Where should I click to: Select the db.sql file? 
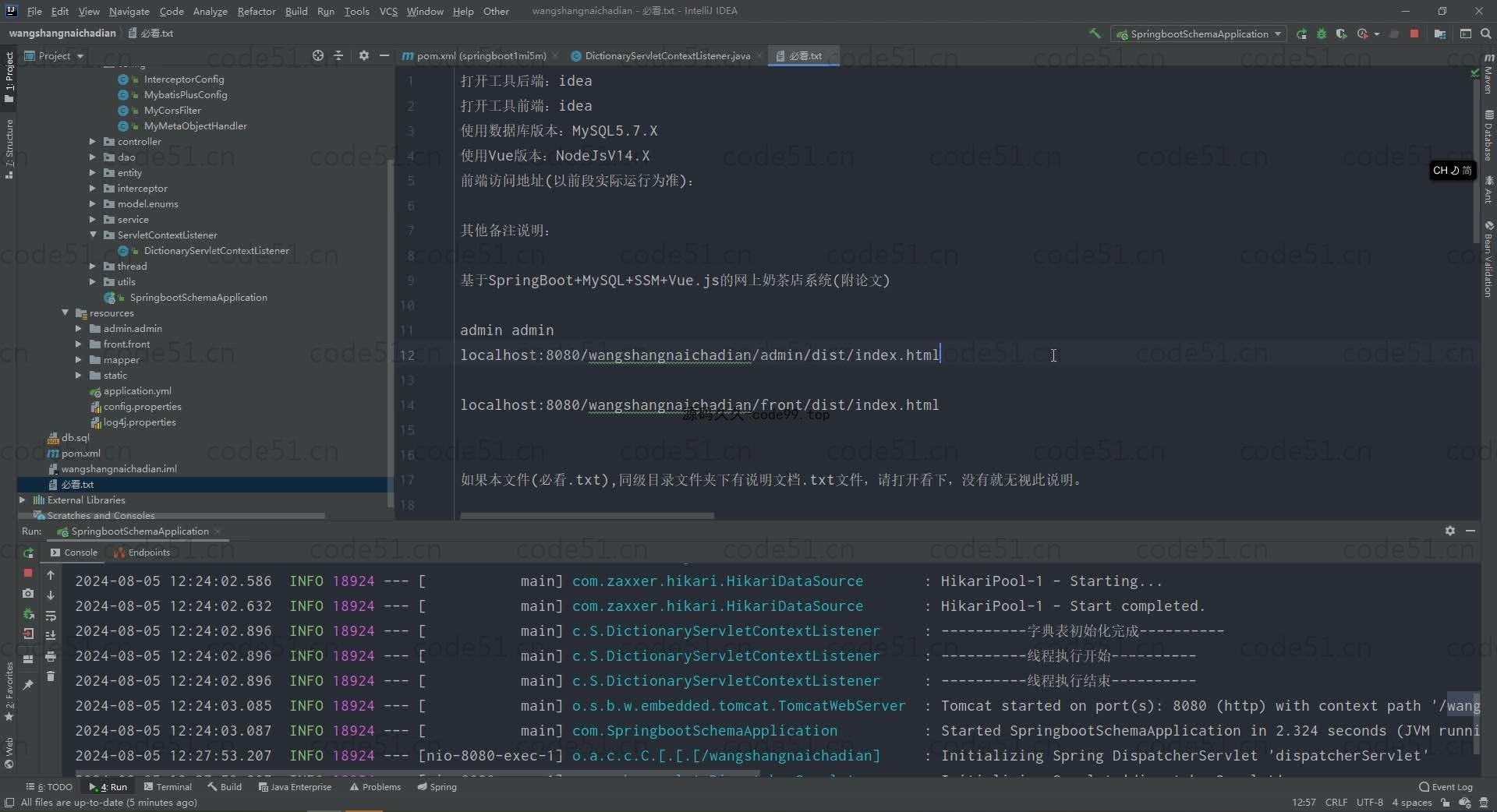tap(75, 437)
